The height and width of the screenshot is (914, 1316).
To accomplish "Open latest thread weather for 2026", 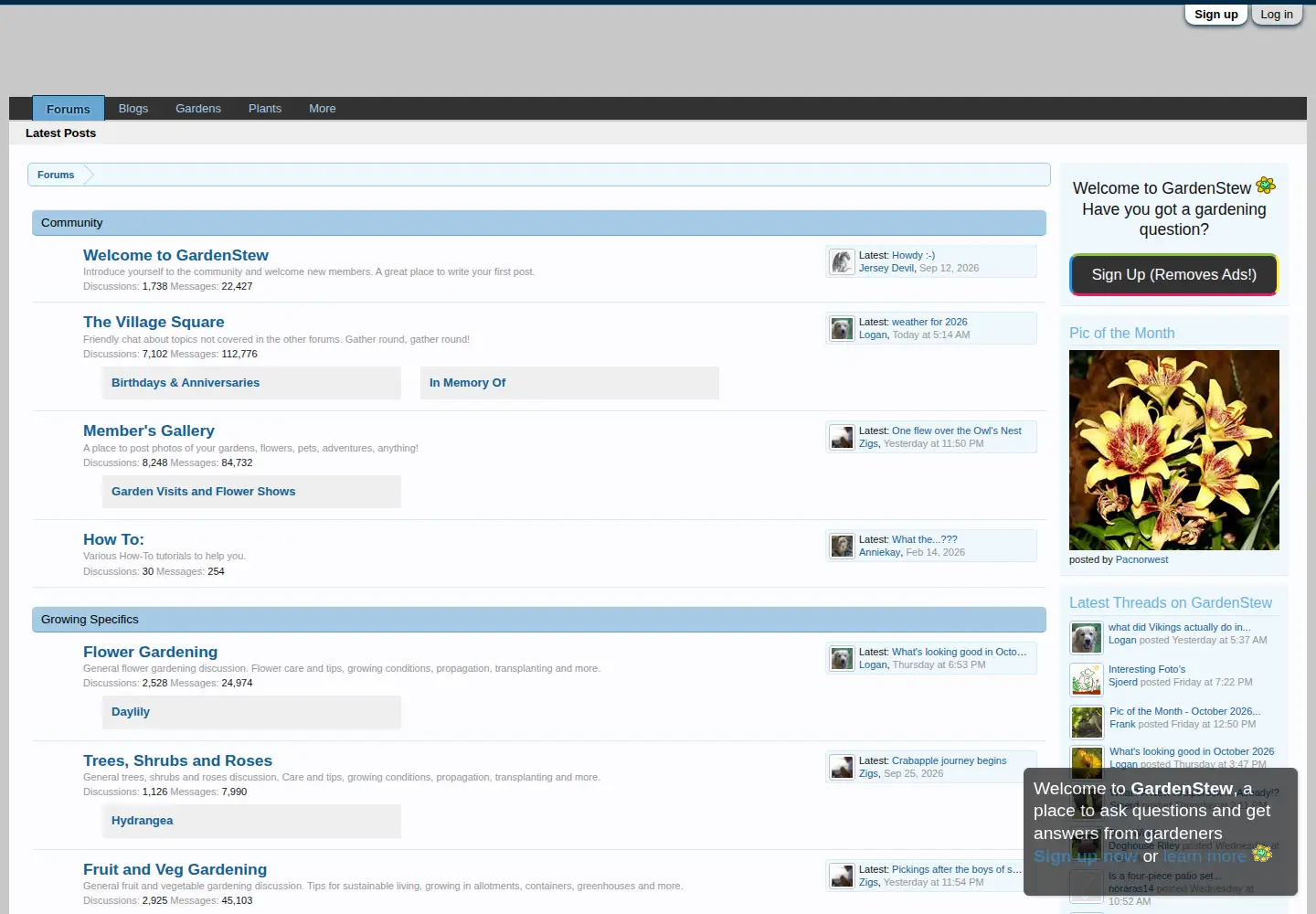I will pyautogui.click(x=929, y=322).
